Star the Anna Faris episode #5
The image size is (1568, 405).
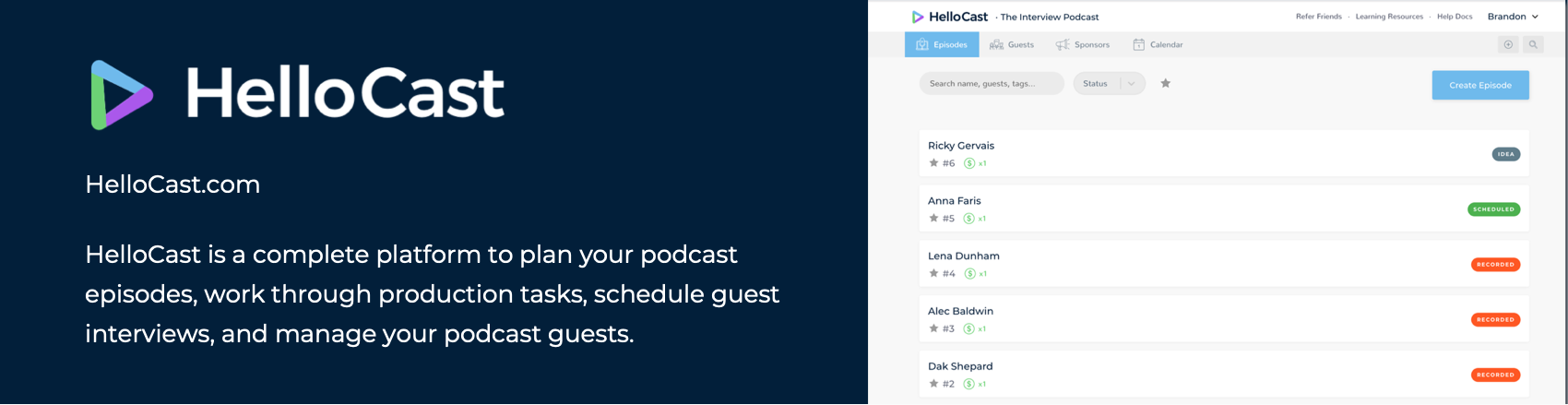pos(933,219)
